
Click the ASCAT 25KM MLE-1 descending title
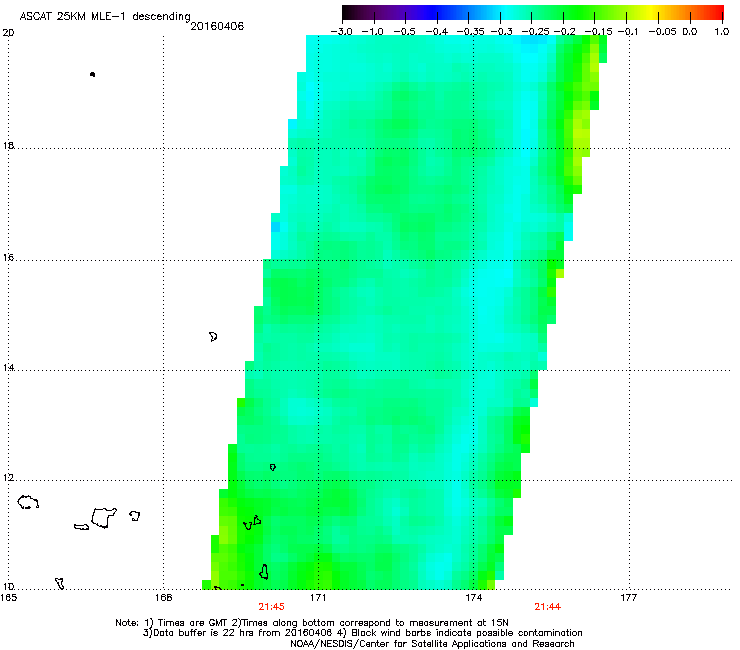click(x=105, y=16)
